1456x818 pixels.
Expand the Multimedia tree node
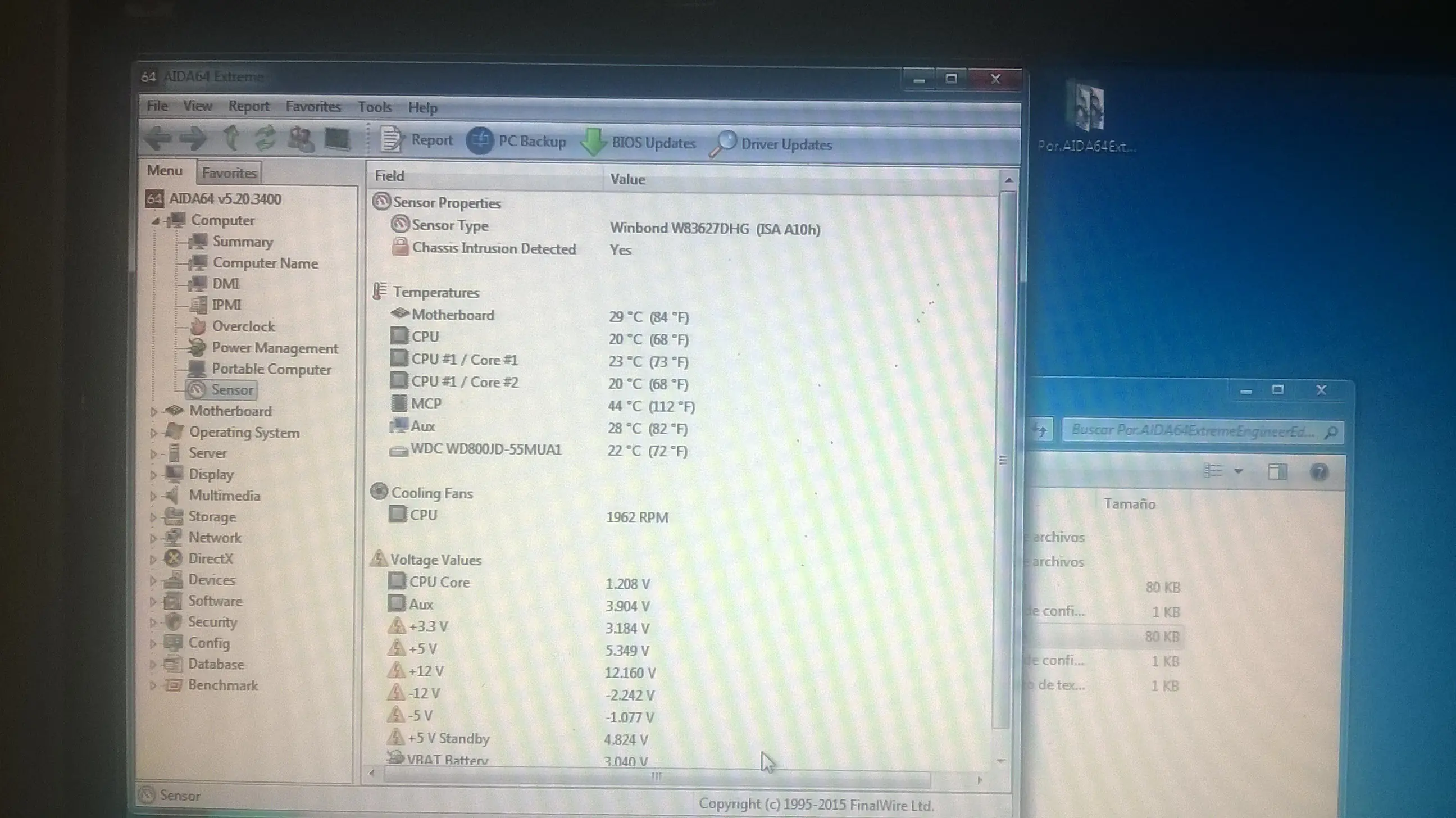point(153,496)
